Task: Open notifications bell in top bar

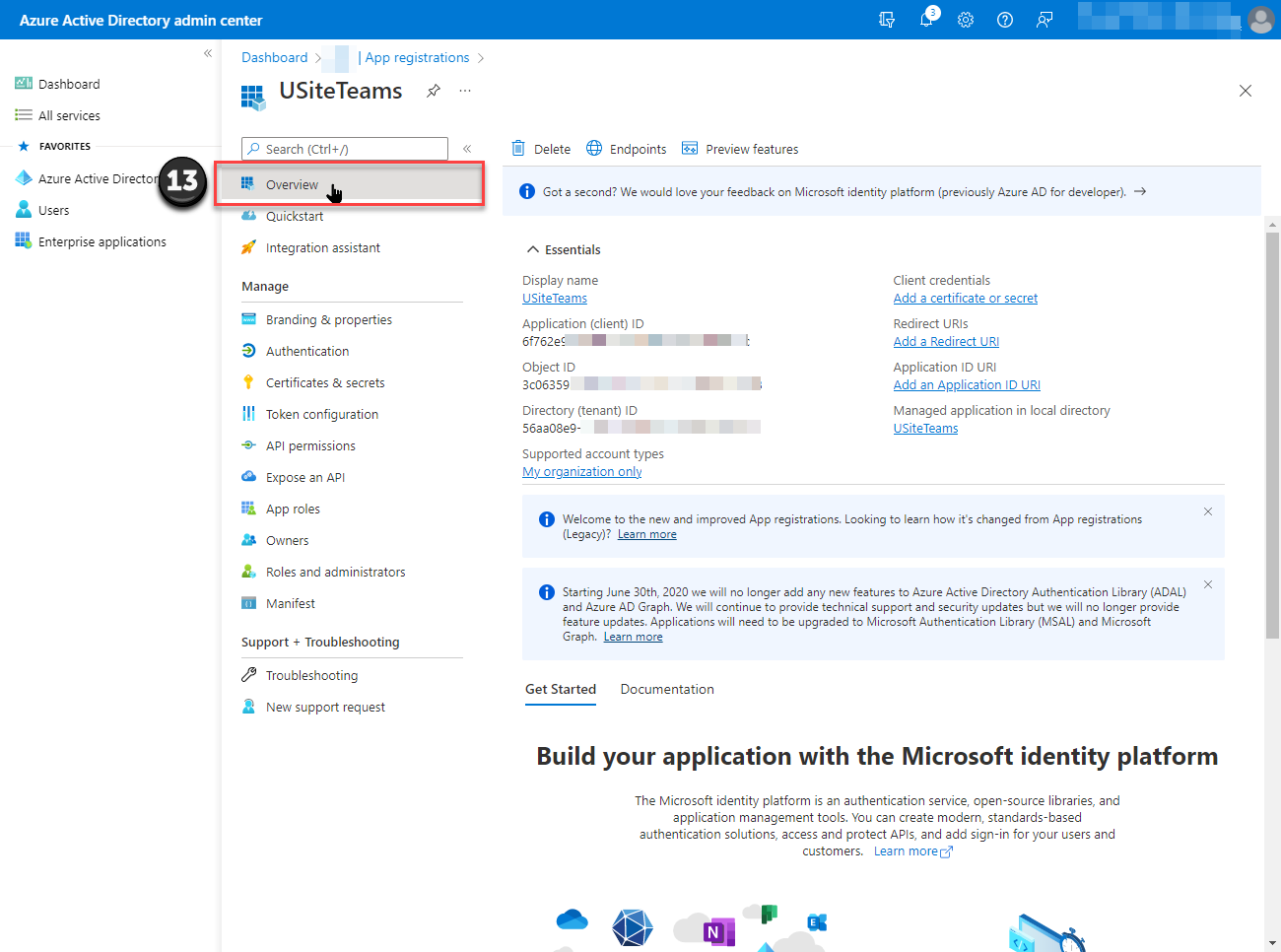Action: [x=926, y=19]
